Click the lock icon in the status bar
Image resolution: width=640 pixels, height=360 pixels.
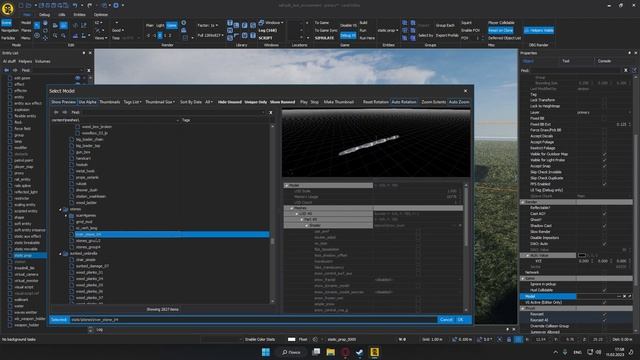(509, 339)
